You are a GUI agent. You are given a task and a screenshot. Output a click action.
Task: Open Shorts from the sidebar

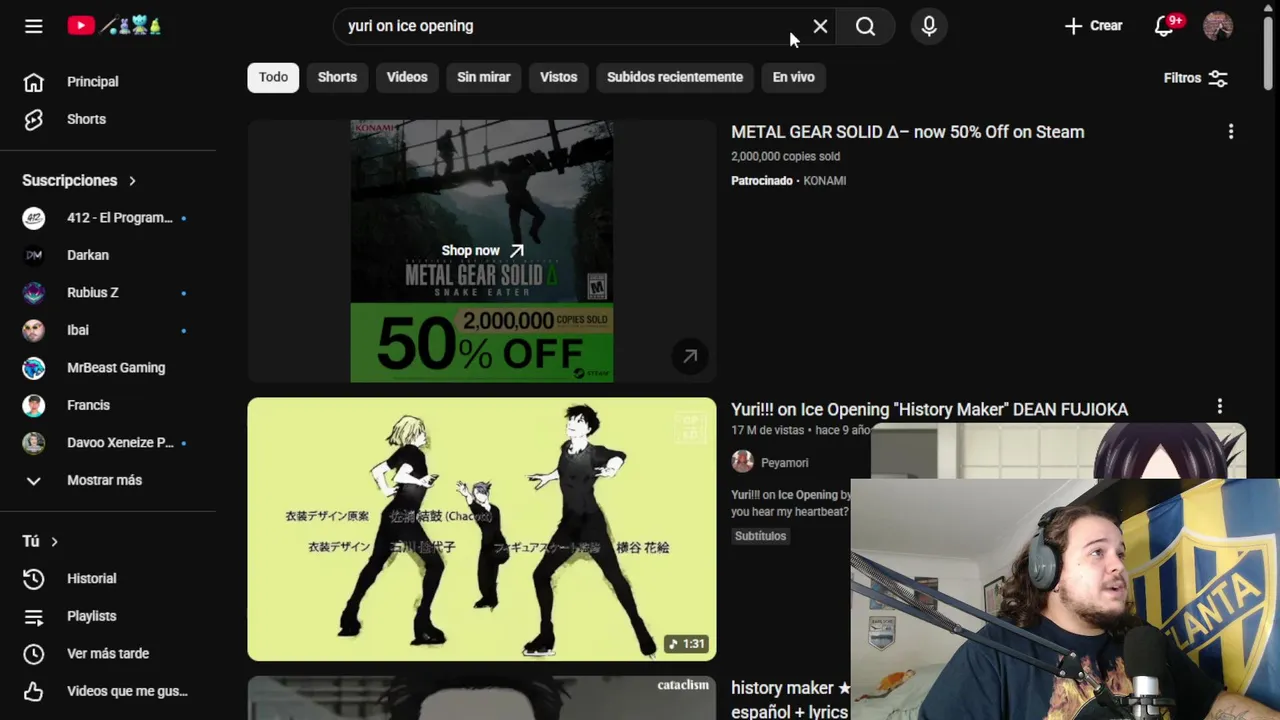pos(108,119)
